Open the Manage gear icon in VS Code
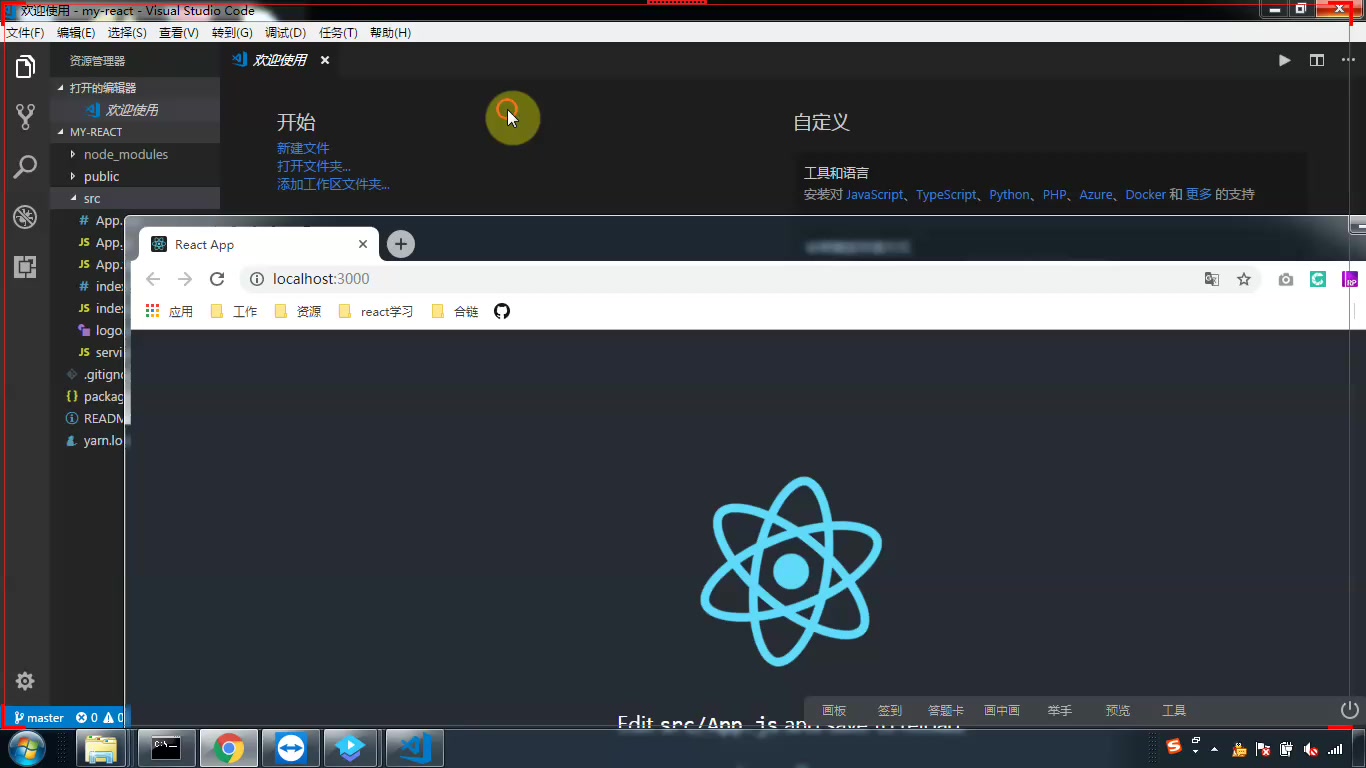Screen dimensions: 1366x768 pos(25,681)
